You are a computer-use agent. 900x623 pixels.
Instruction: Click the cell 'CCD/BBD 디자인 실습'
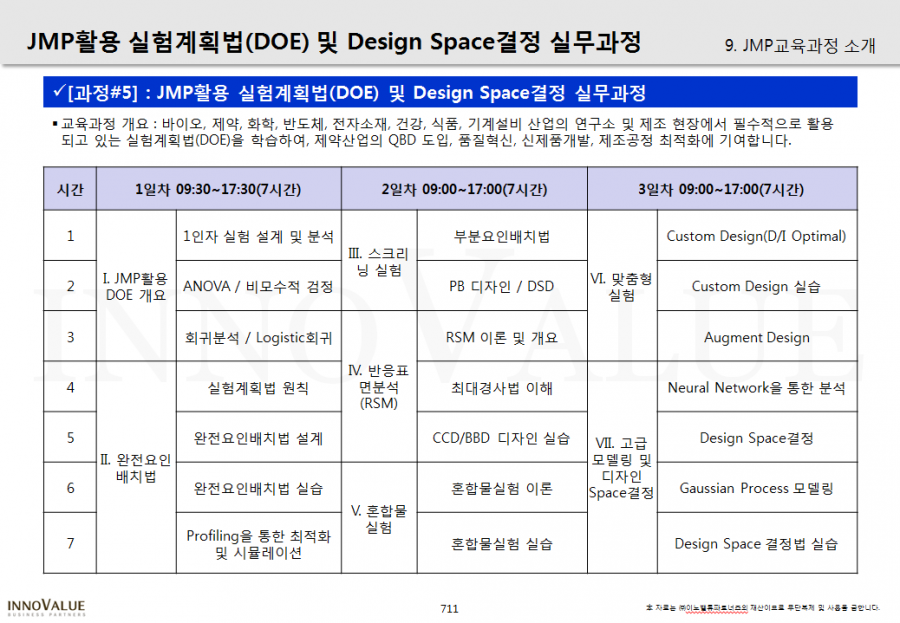(x=502, y=438)
